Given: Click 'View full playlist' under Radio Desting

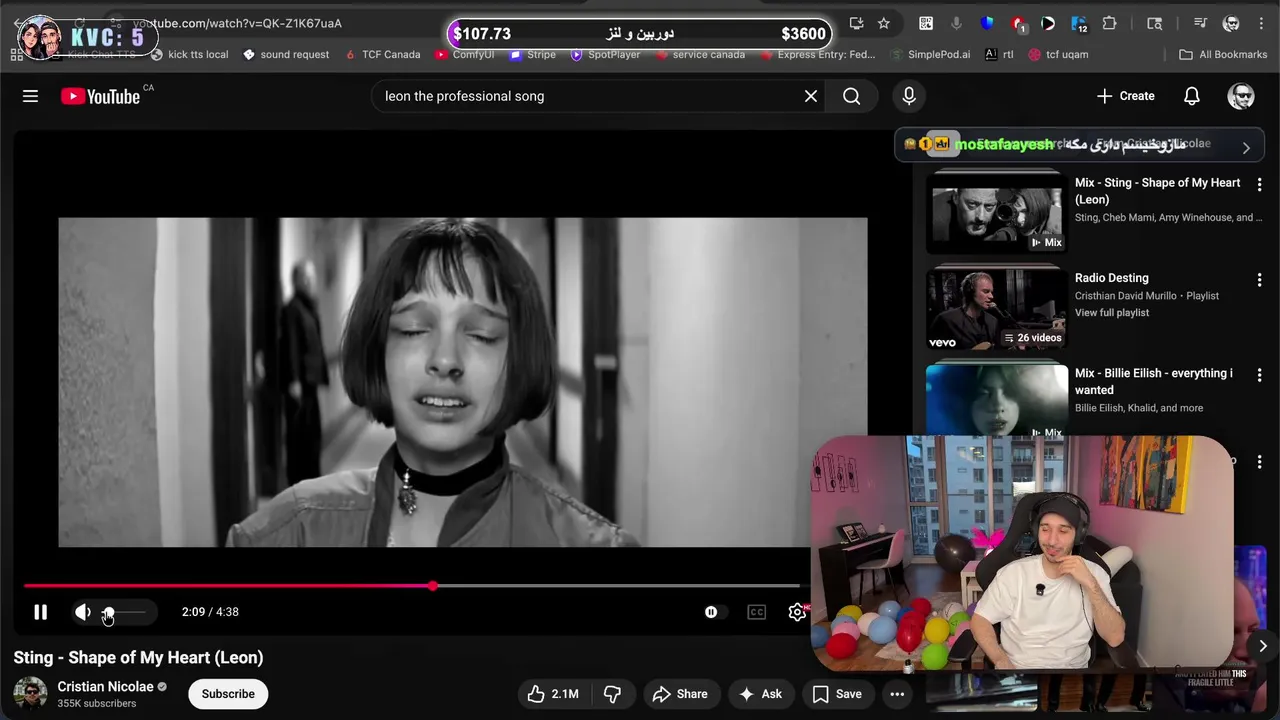Looking at the screenshot, I should click(1111, 313).
